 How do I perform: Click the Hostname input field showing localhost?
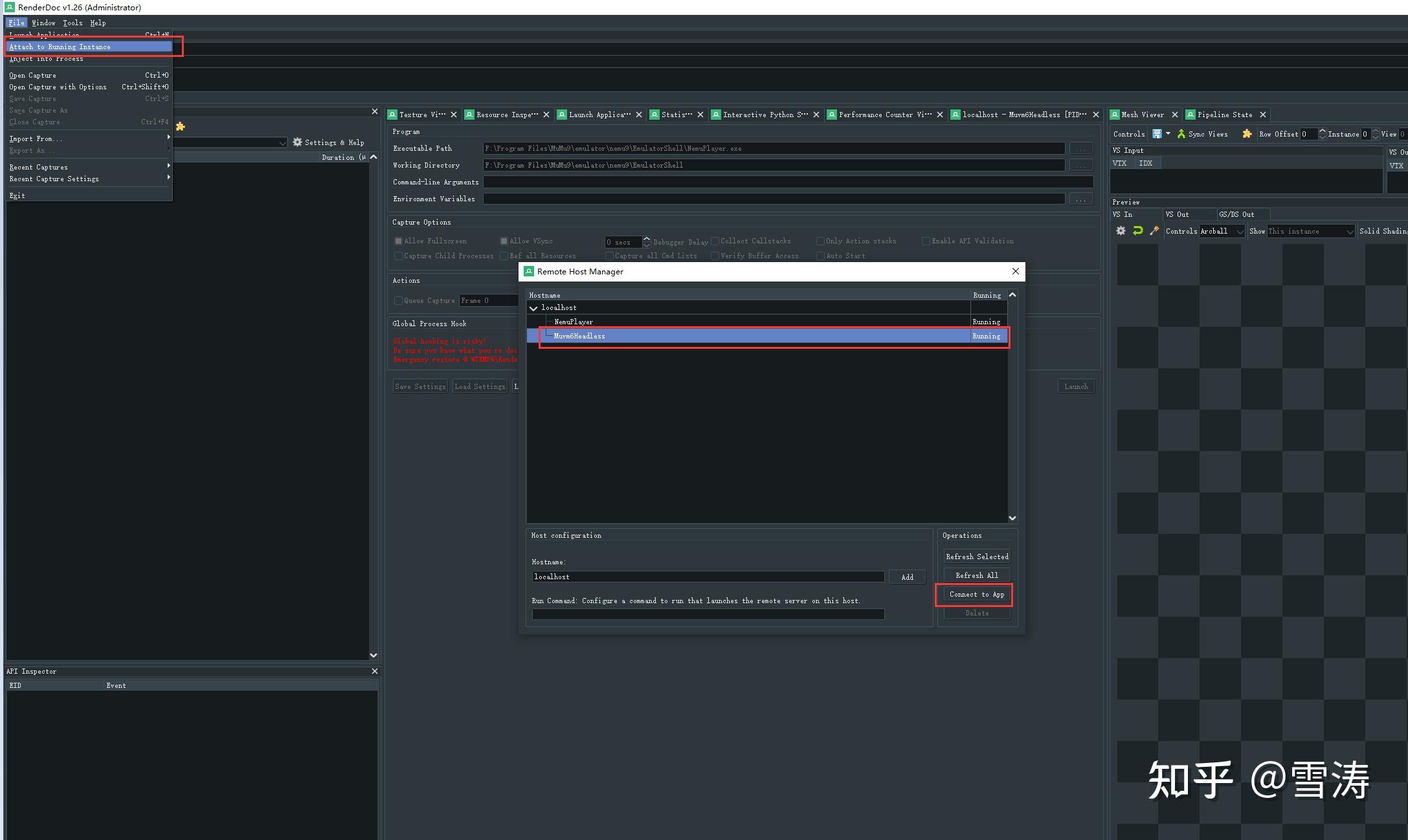tap(708, 577)
